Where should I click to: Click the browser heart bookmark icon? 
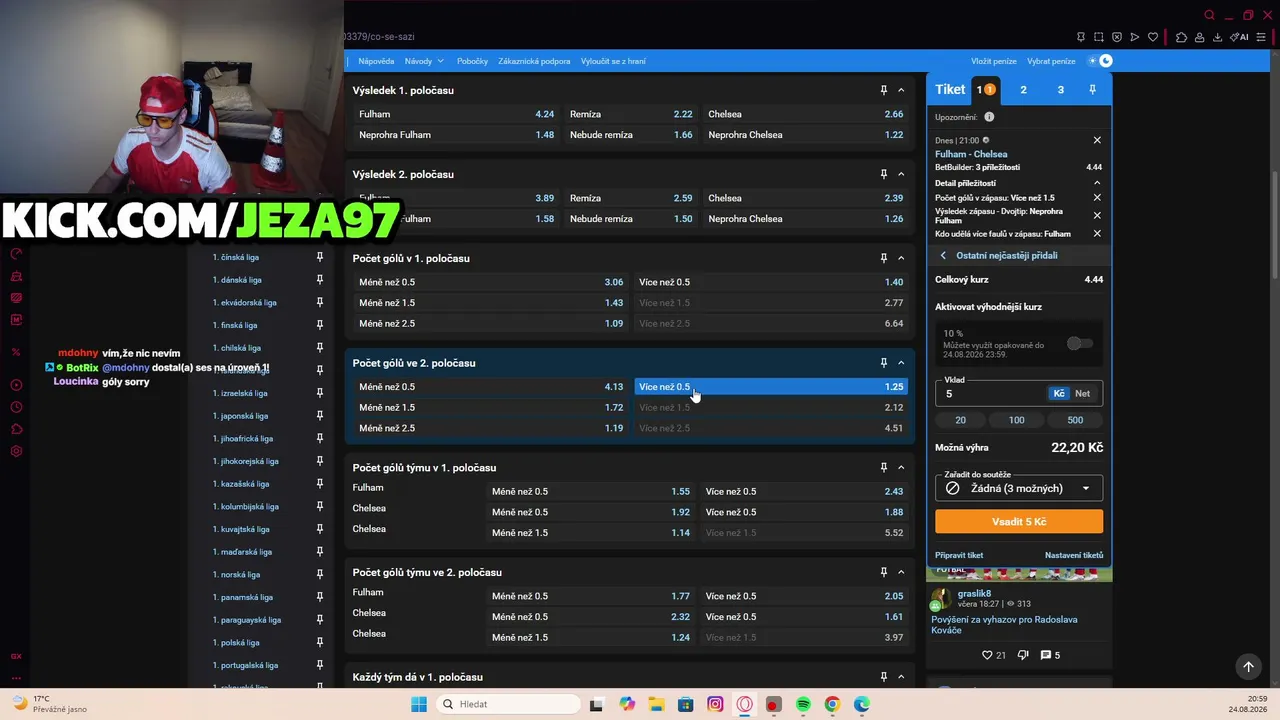tap(1153, 37)
